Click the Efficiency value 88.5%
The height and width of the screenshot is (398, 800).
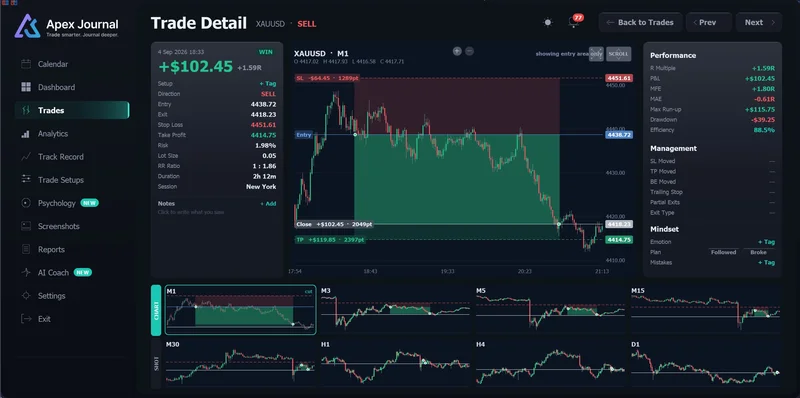pyautogui.click(x=764, y=130)
